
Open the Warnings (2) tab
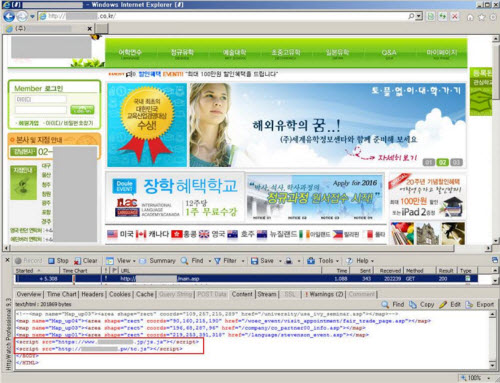tap(324, 294)
